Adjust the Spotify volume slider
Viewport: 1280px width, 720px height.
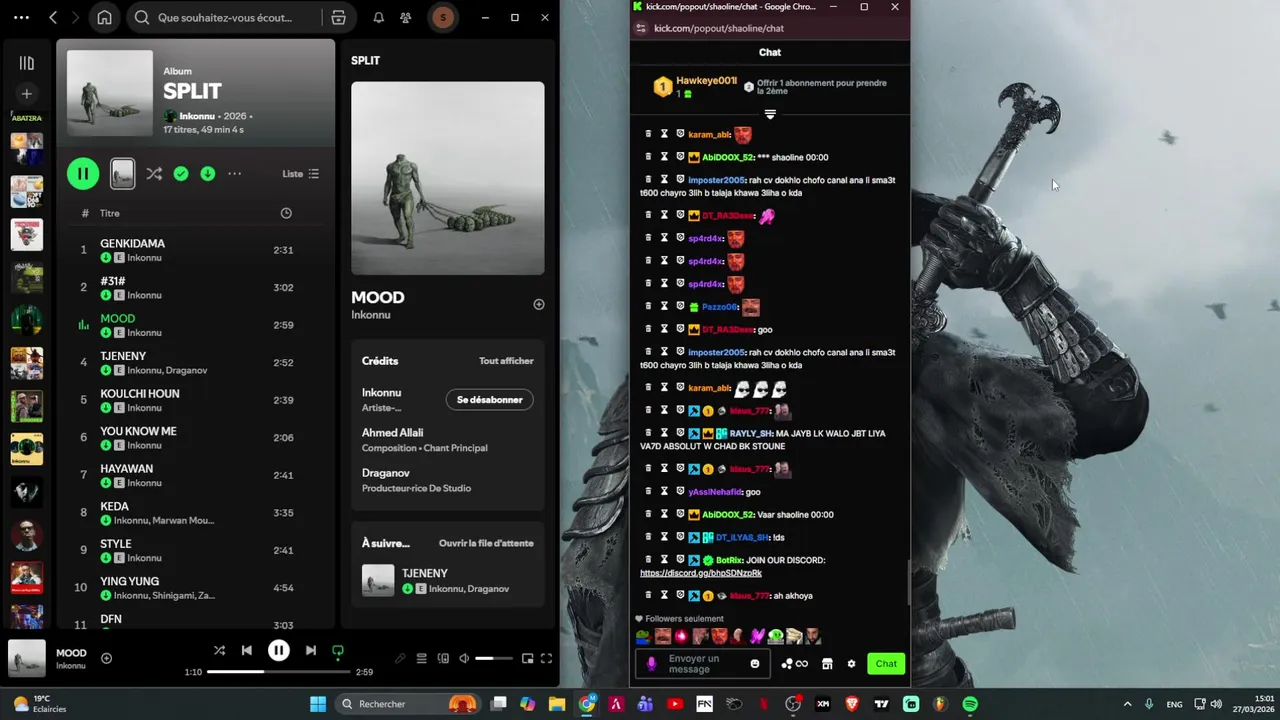point(495,658)
